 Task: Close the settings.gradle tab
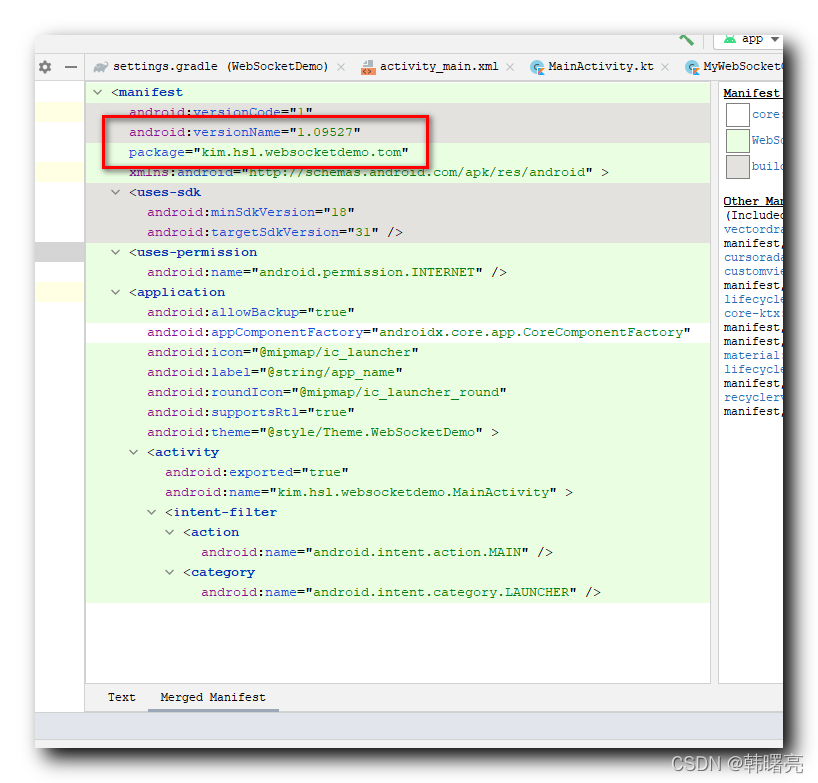[341, 67]
